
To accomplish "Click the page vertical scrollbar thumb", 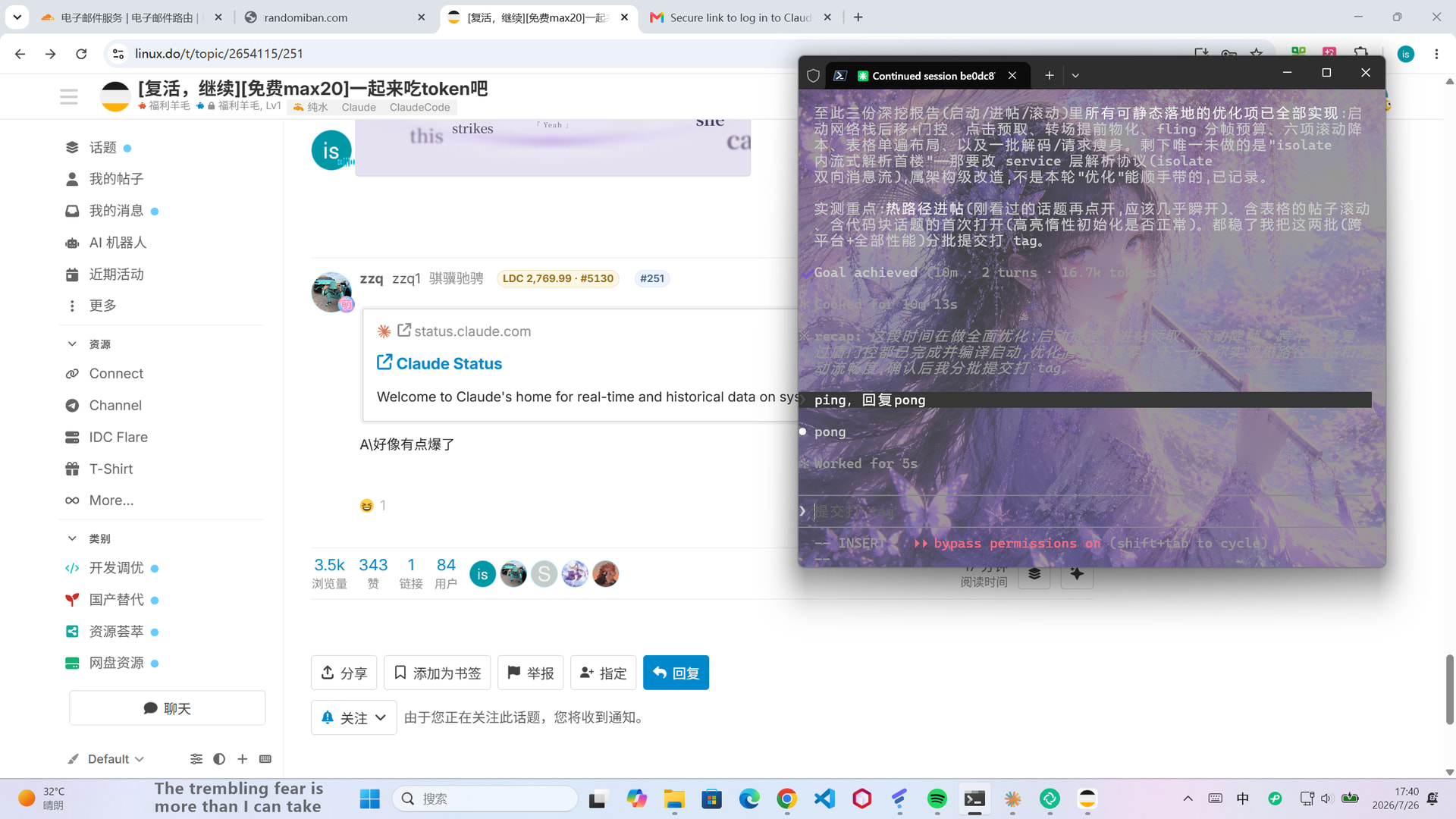I will [1450, 689].
